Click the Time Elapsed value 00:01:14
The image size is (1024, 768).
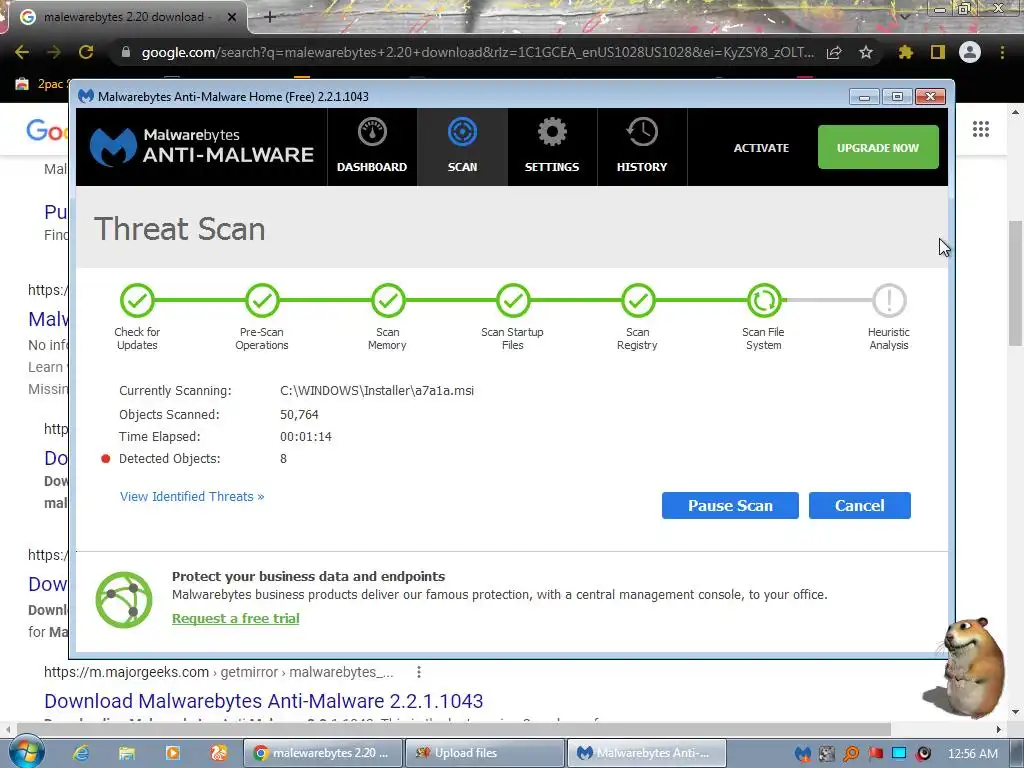point(306,436)
